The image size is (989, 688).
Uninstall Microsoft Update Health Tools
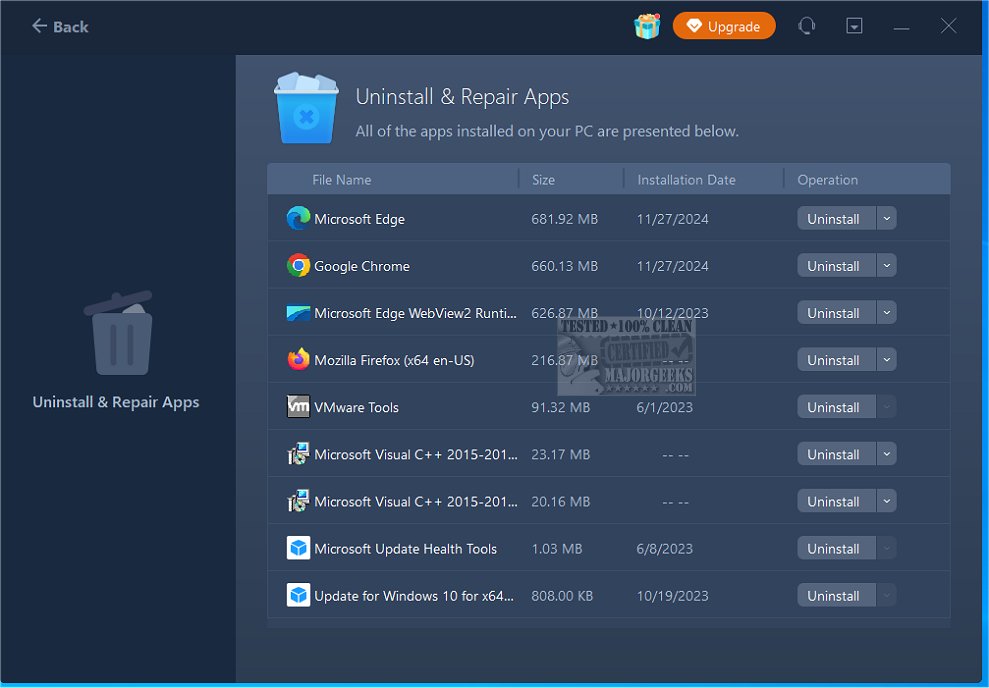tap(836, 549)
